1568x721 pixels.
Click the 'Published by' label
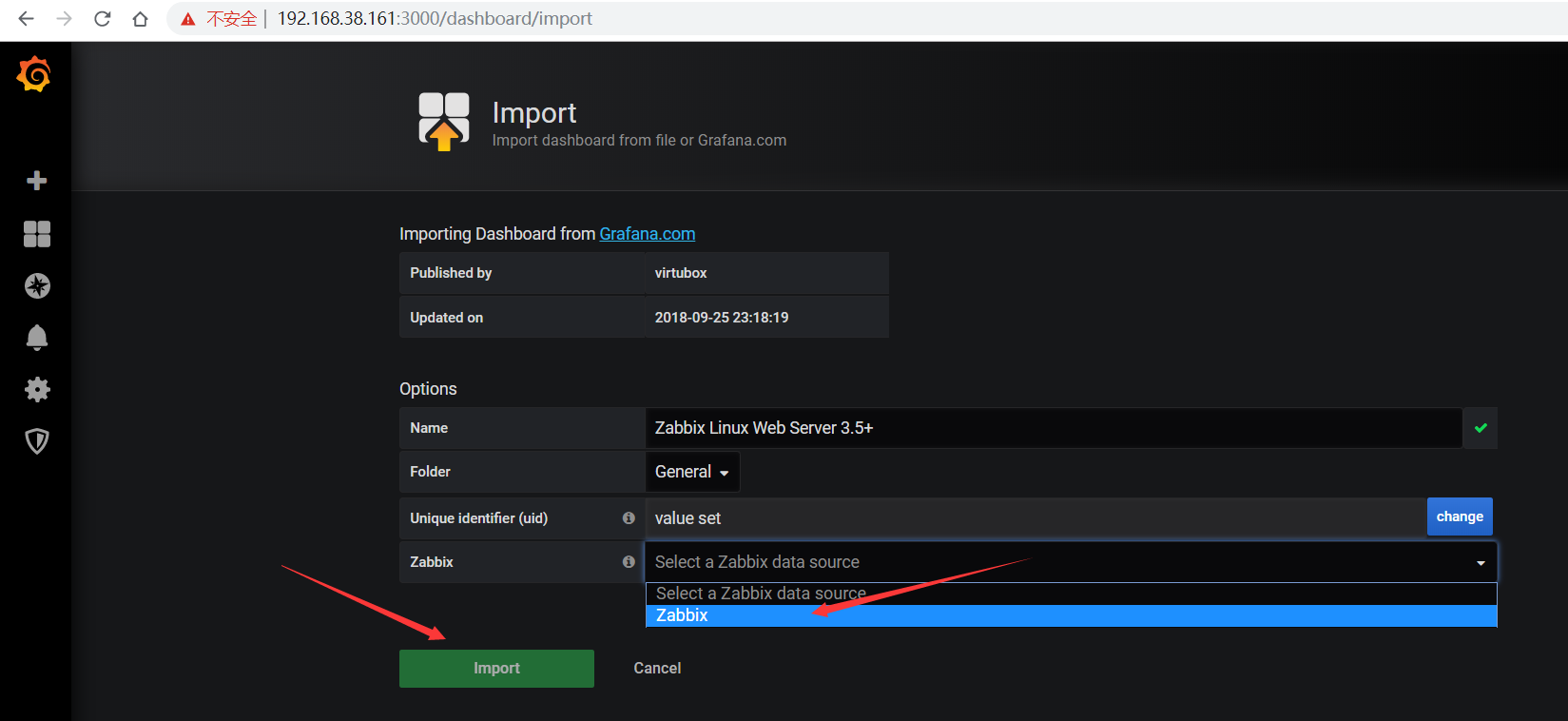click(x=451, y=273)
